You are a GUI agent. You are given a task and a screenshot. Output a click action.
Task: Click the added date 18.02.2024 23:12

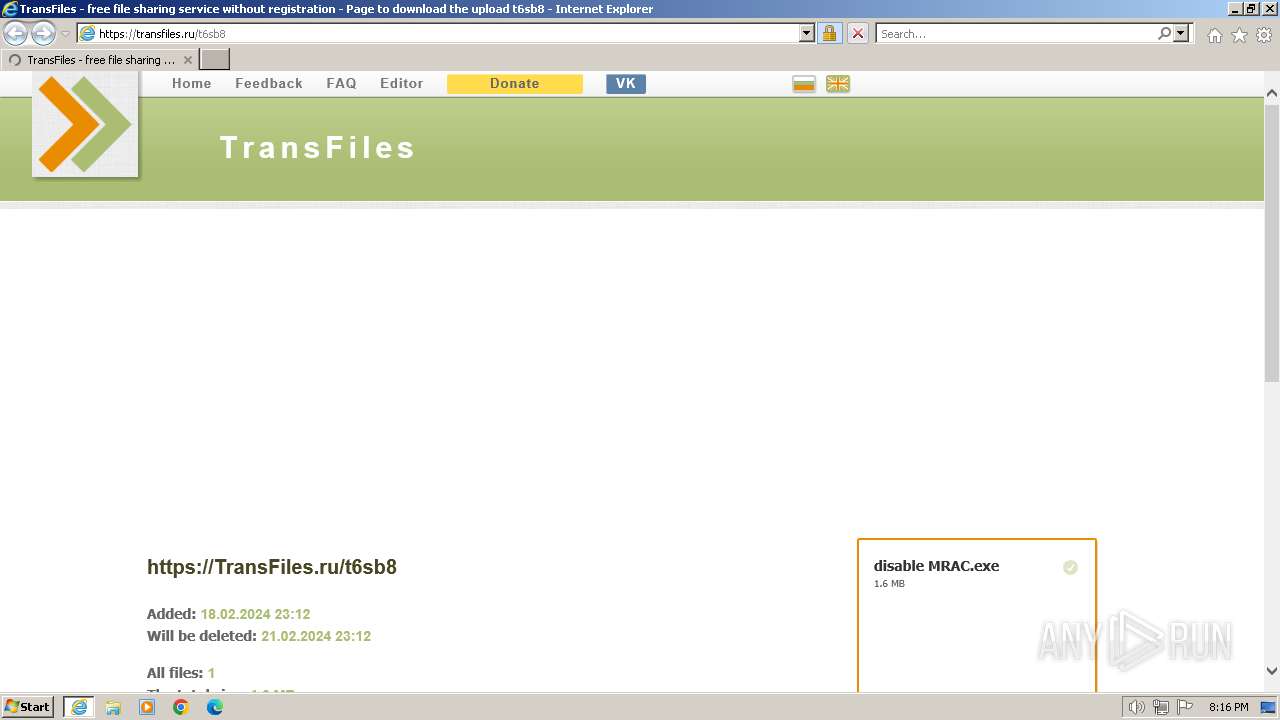point(255,614)
